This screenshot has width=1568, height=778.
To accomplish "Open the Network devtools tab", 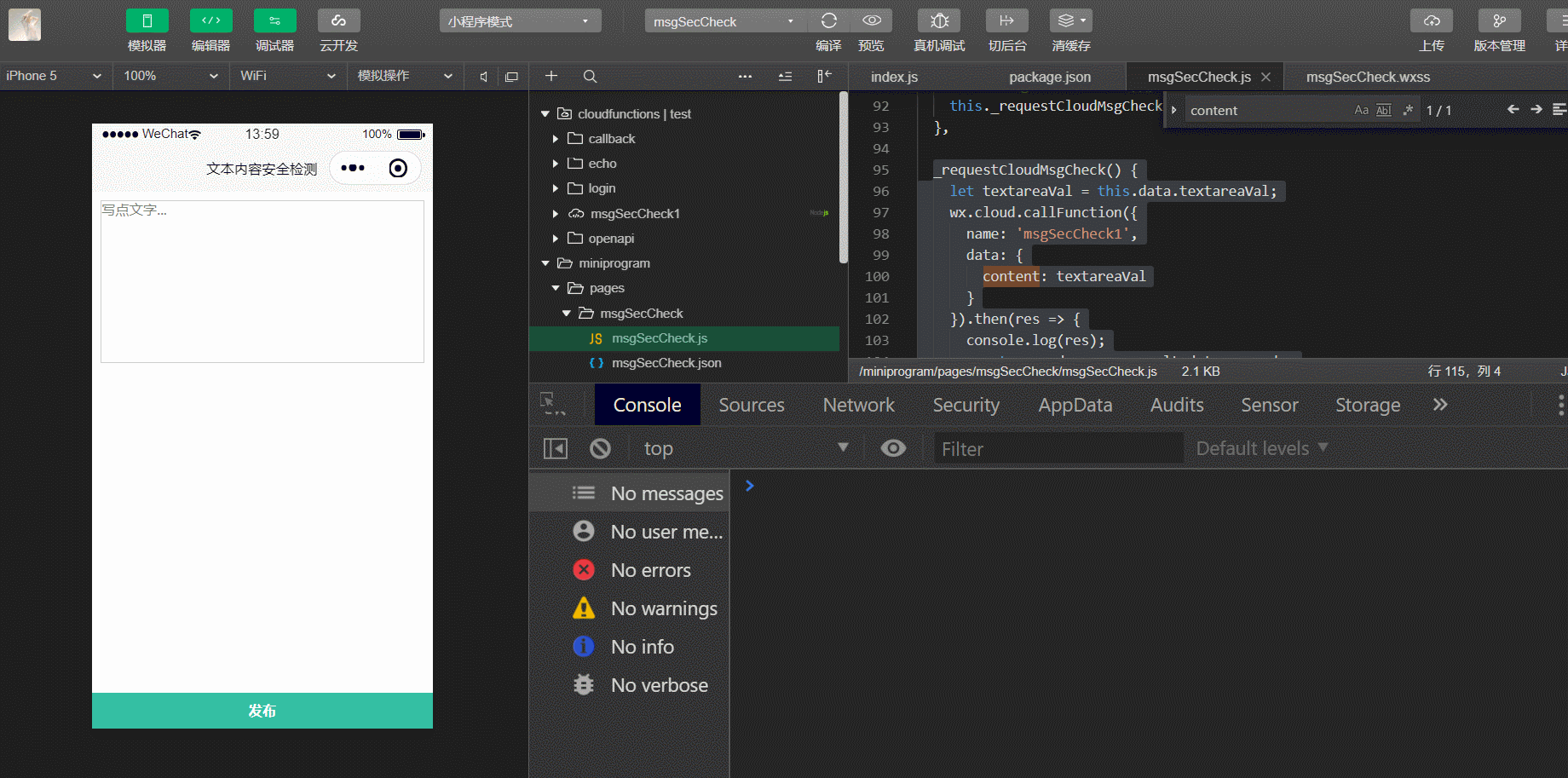I will click(859, 405).
